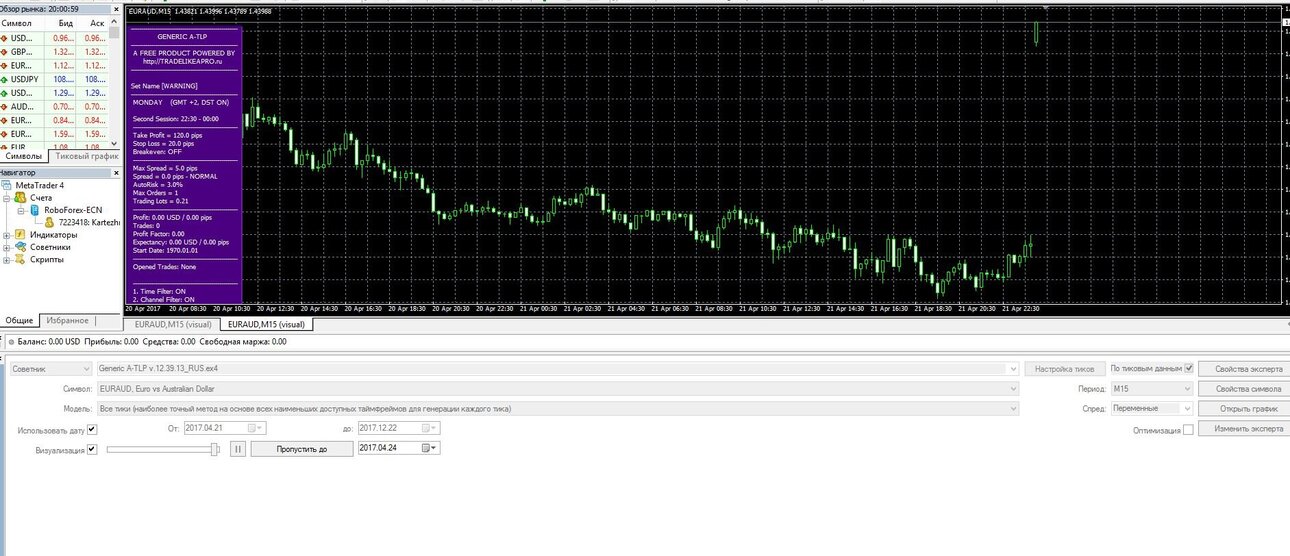This screenshot has height=556, width=1290.
Task: Click the 'Настройка тиков' button
Action: tap(1065, 368)
